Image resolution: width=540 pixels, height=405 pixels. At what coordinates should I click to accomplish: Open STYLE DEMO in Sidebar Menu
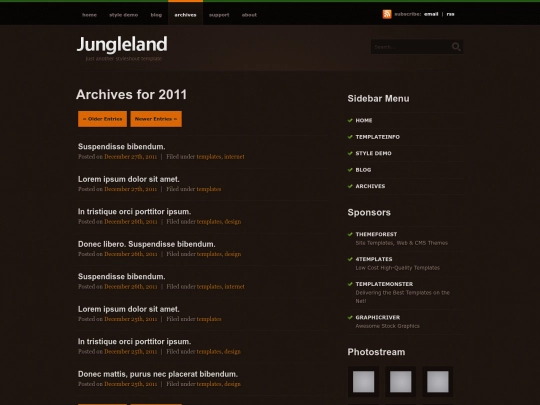(373, 153)
